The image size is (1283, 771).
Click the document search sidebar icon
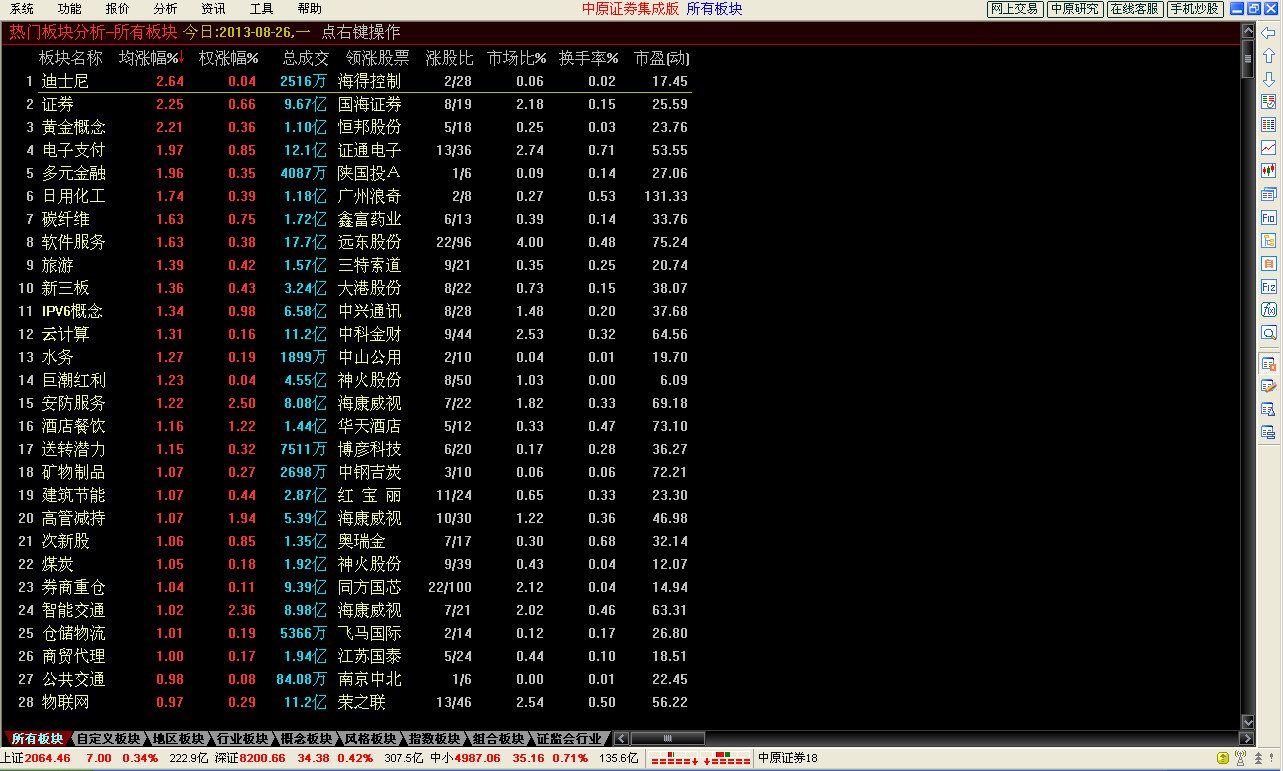(x=1268, y=409)
